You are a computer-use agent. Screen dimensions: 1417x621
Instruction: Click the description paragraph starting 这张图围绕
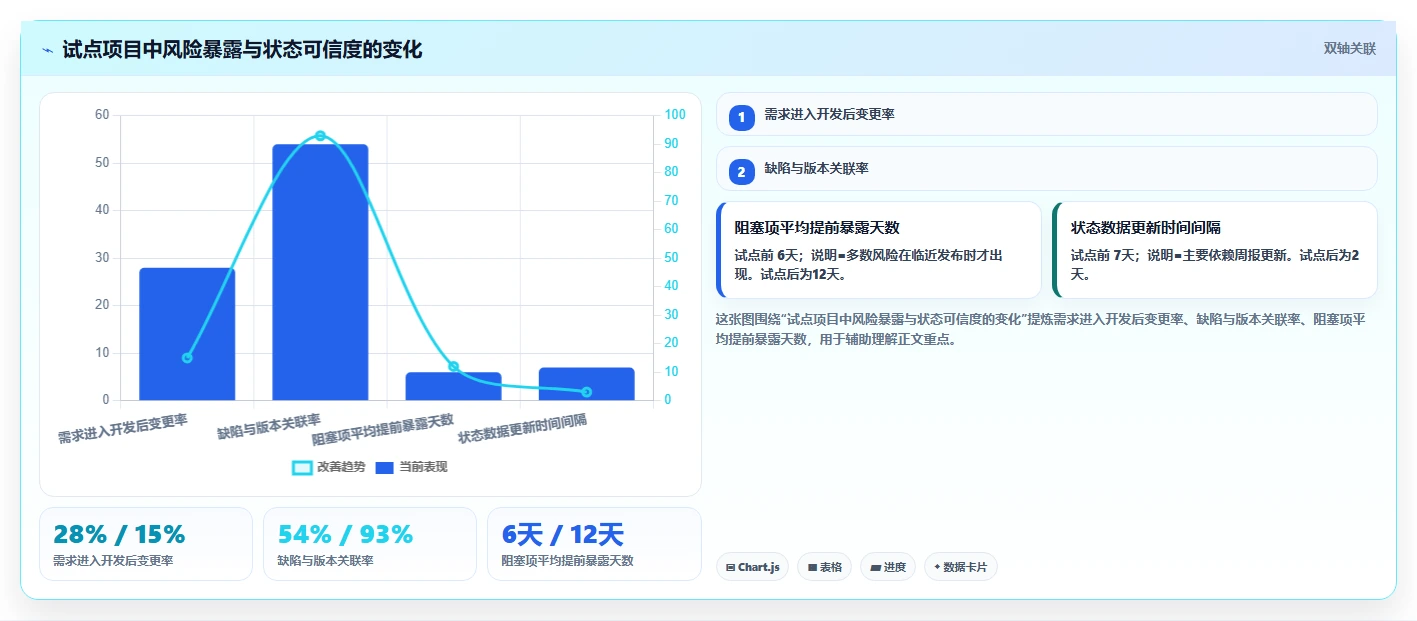click(1041, 329)
